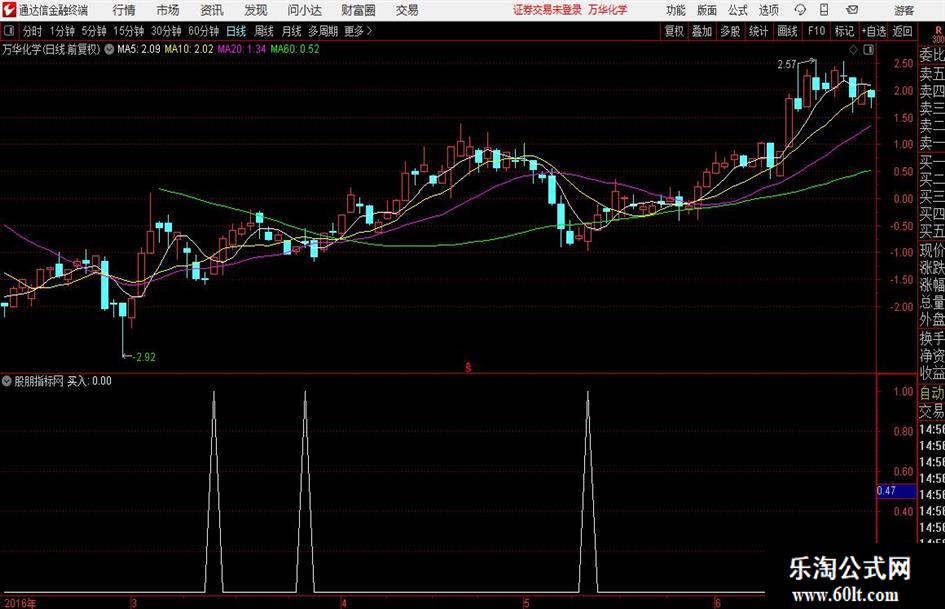This screenshot has height=609, width=945.
Task: Open the 财富圈 menu
Action: coord(358,10)
